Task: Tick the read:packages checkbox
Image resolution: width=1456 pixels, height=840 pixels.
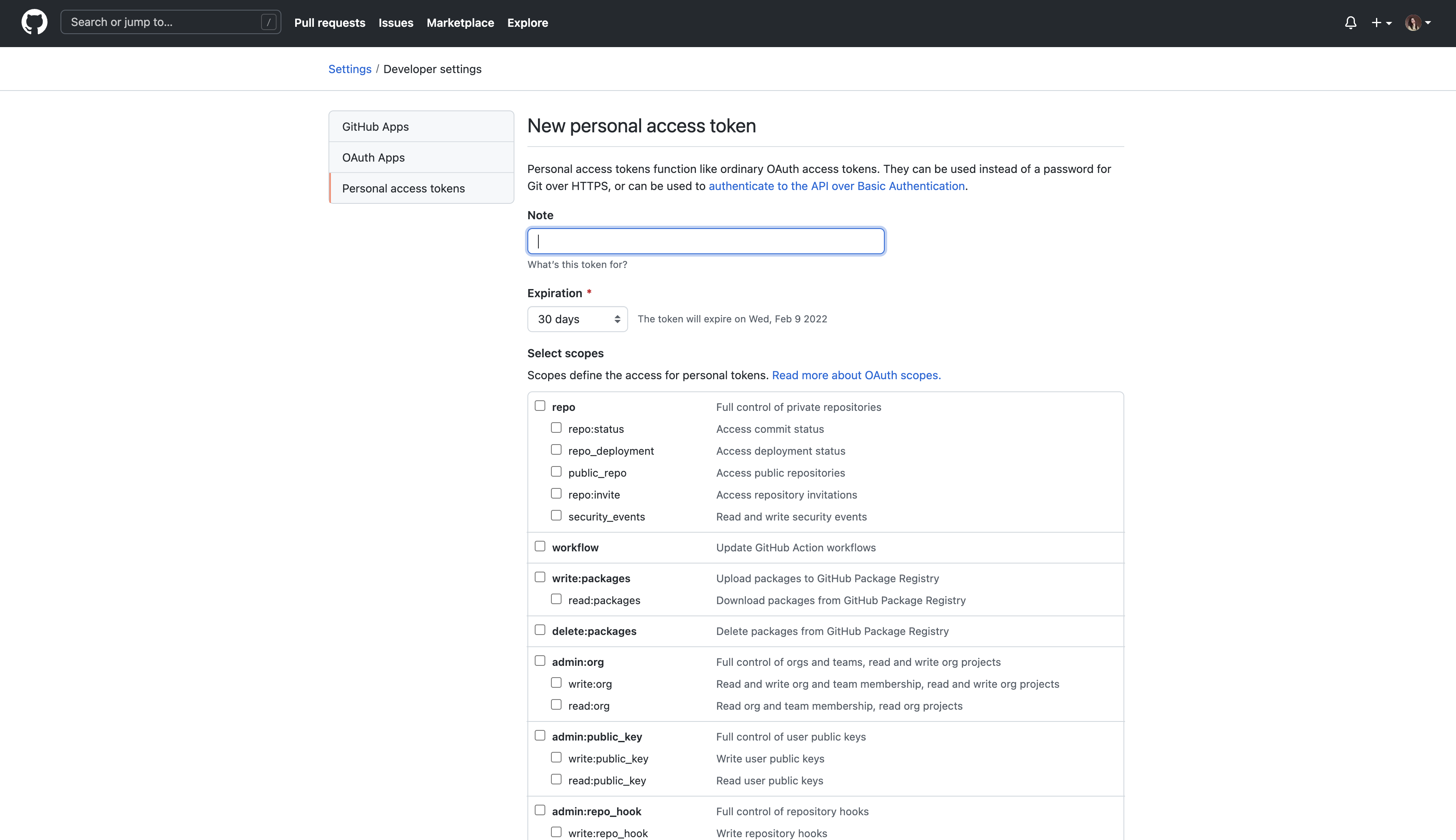Action: (x=556, y=599)
